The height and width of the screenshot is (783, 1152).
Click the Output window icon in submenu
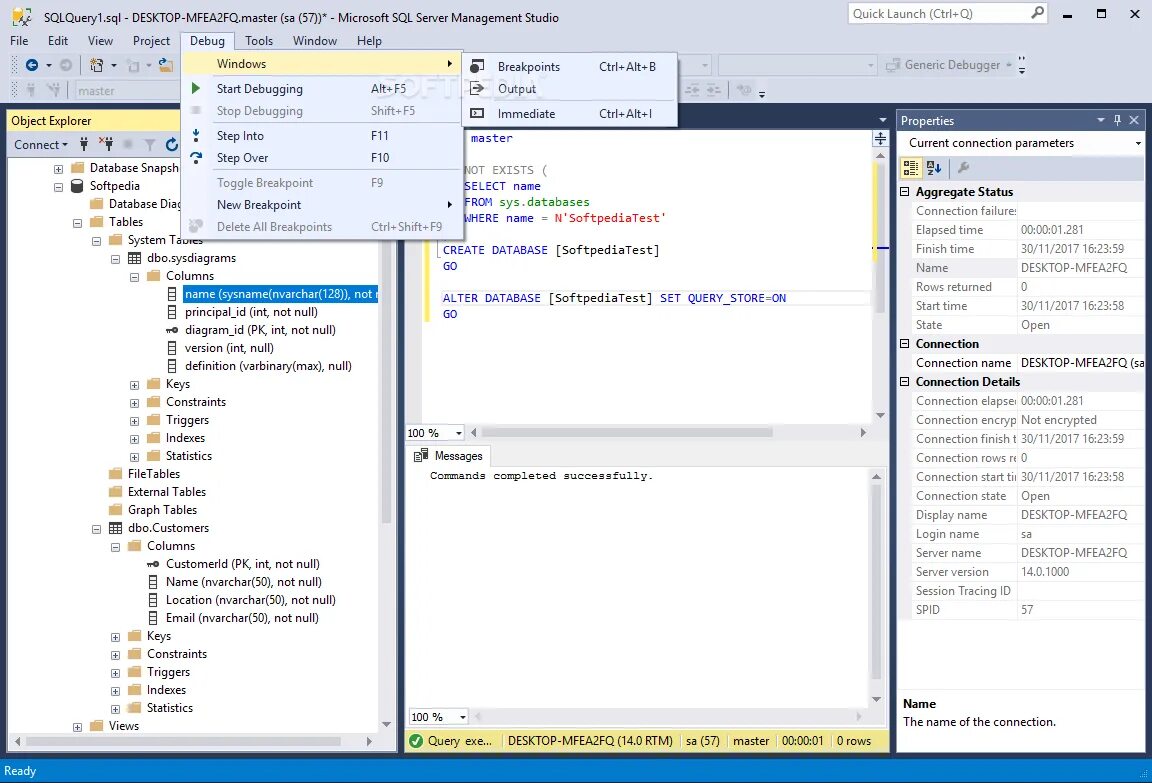477,88
